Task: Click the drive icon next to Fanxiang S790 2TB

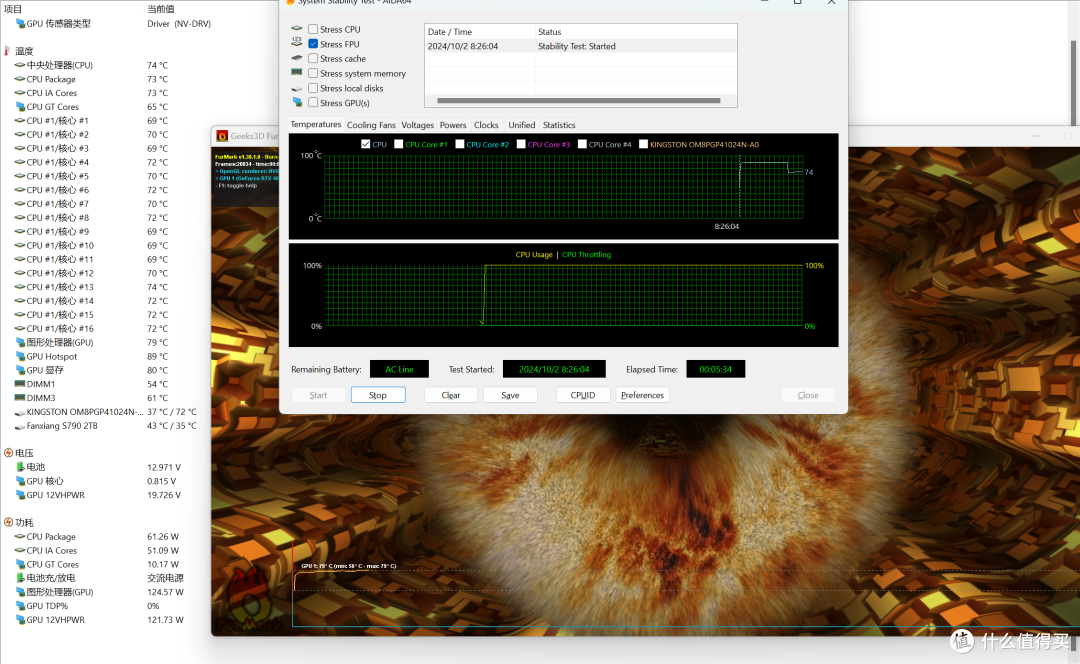Action: click(20, 426)
